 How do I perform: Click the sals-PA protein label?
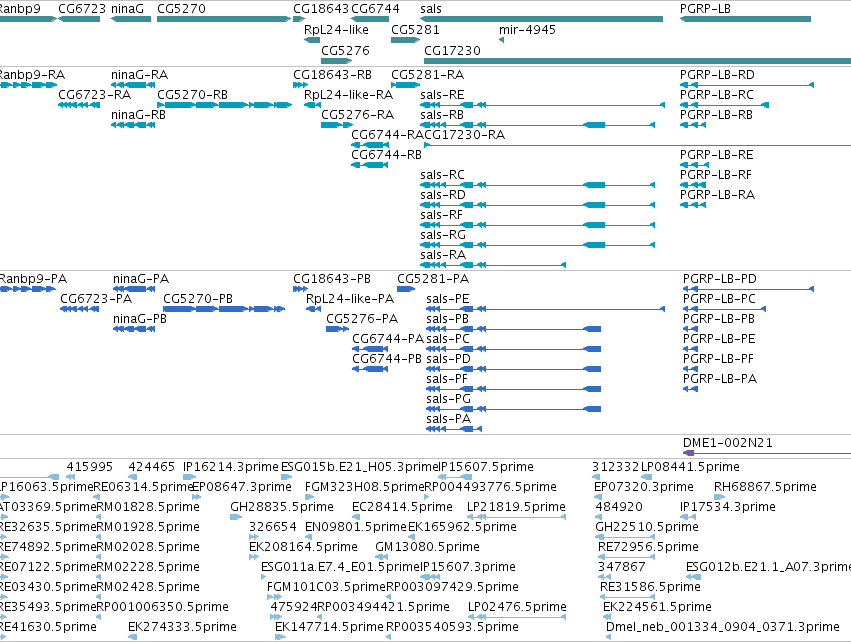click(449, 419)
